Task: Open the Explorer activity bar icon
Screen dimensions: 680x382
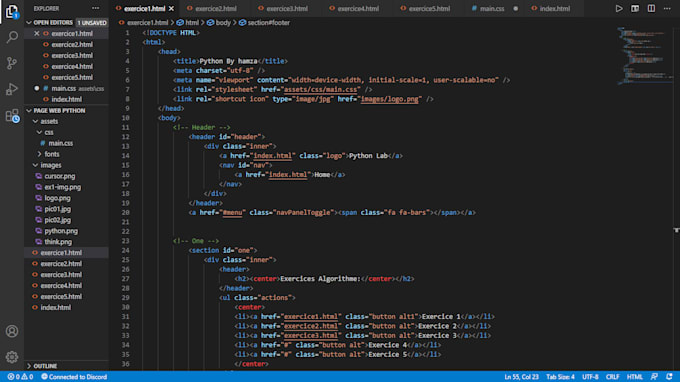Action: click(x=12, y=11)
